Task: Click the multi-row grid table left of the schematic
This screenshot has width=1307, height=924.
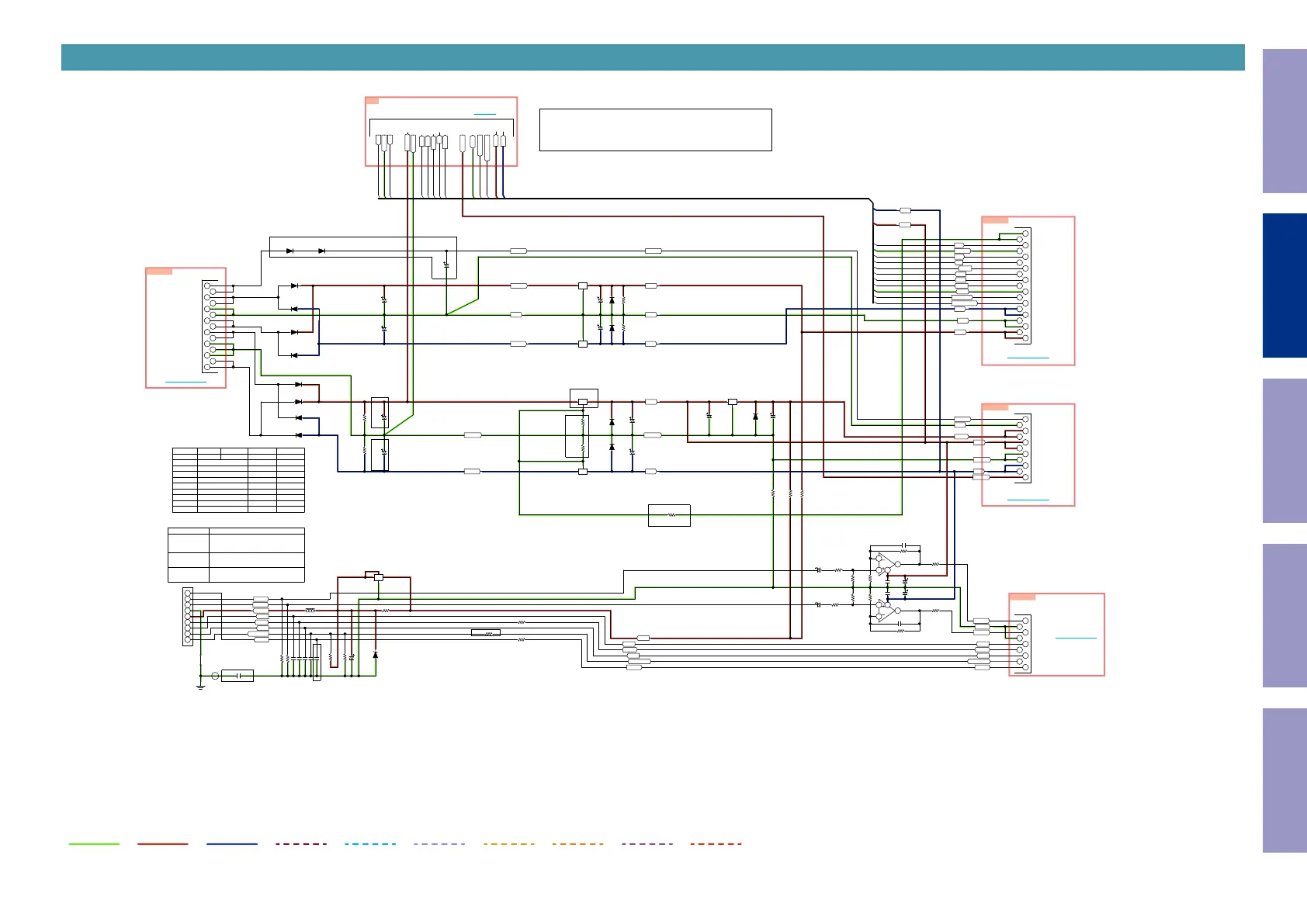Action: pos(238,480)
